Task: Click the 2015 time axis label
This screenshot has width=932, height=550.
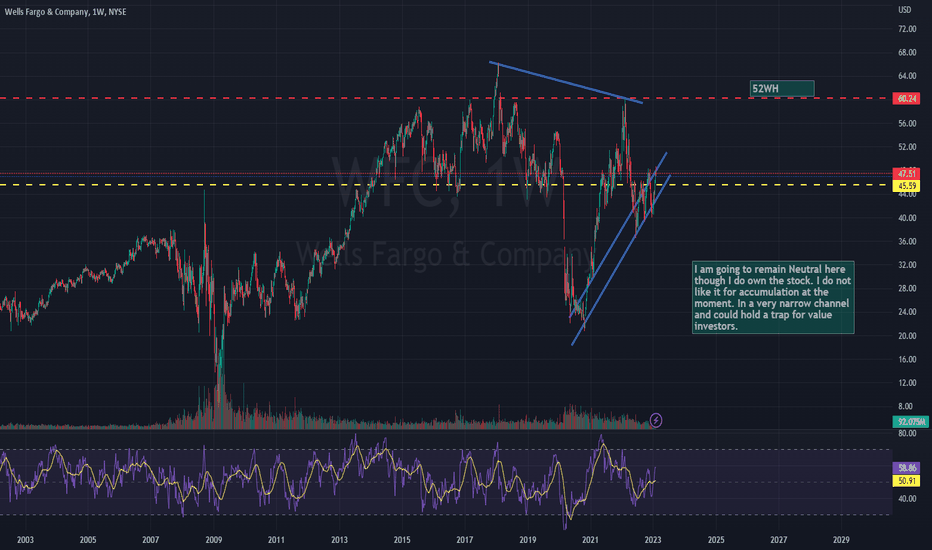Action: (x=402, y=540)
